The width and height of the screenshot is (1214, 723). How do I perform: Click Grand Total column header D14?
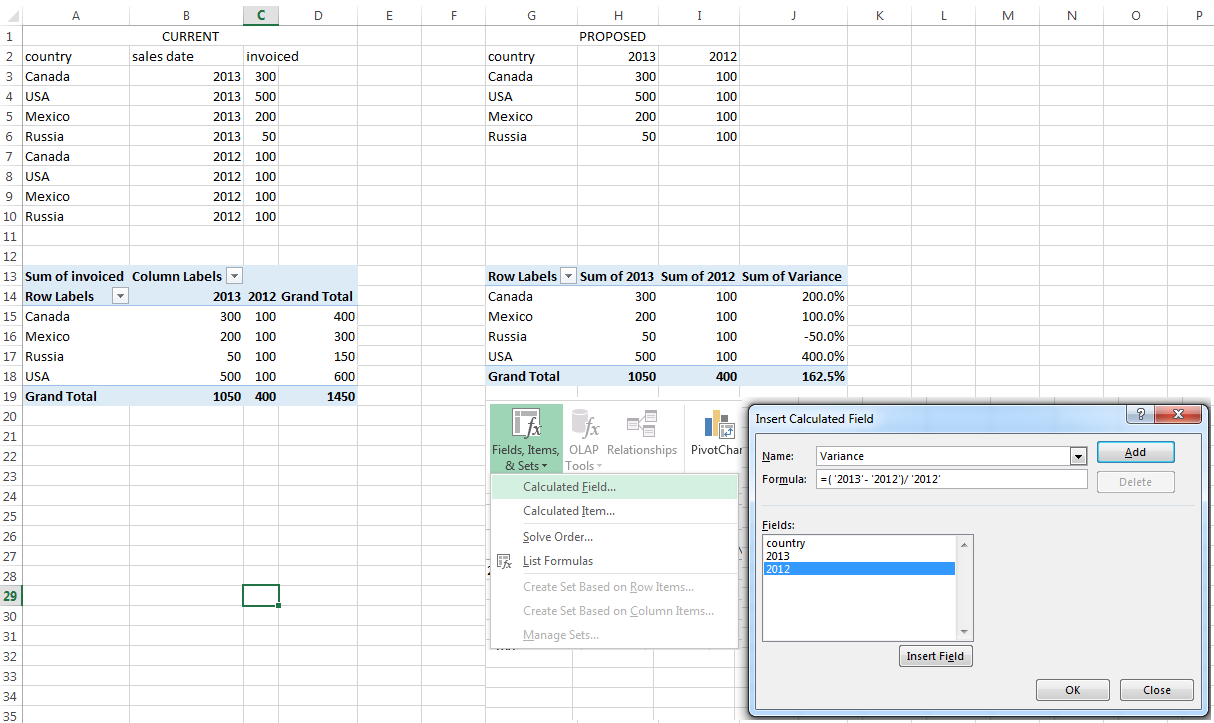(318, 296)
